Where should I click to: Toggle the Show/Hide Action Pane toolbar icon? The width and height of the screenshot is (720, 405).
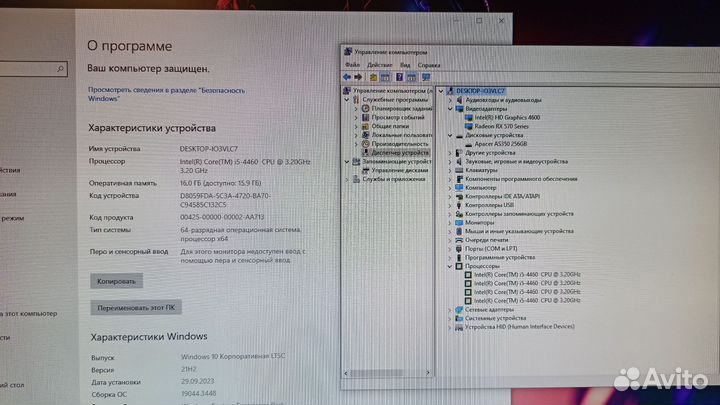coord(412,77)
